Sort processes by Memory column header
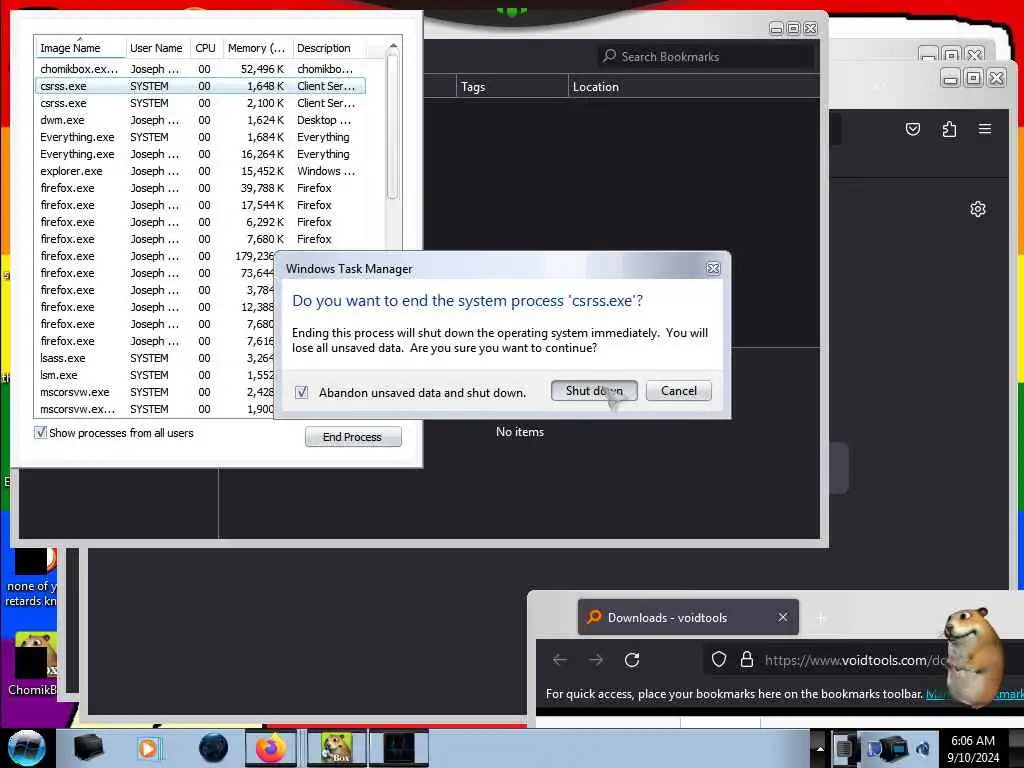This screenshot has width=1024, height=768. pos(257,48)
